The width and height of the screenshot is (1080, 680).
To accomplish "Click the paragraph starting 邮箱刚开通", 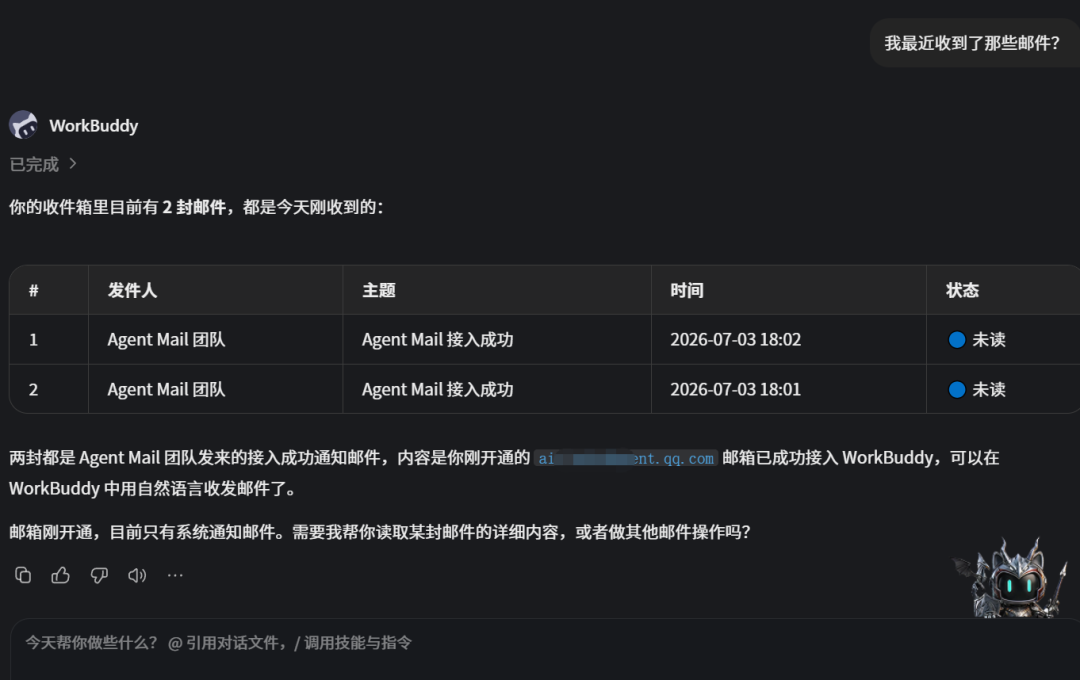I will (x=380, y=532).
